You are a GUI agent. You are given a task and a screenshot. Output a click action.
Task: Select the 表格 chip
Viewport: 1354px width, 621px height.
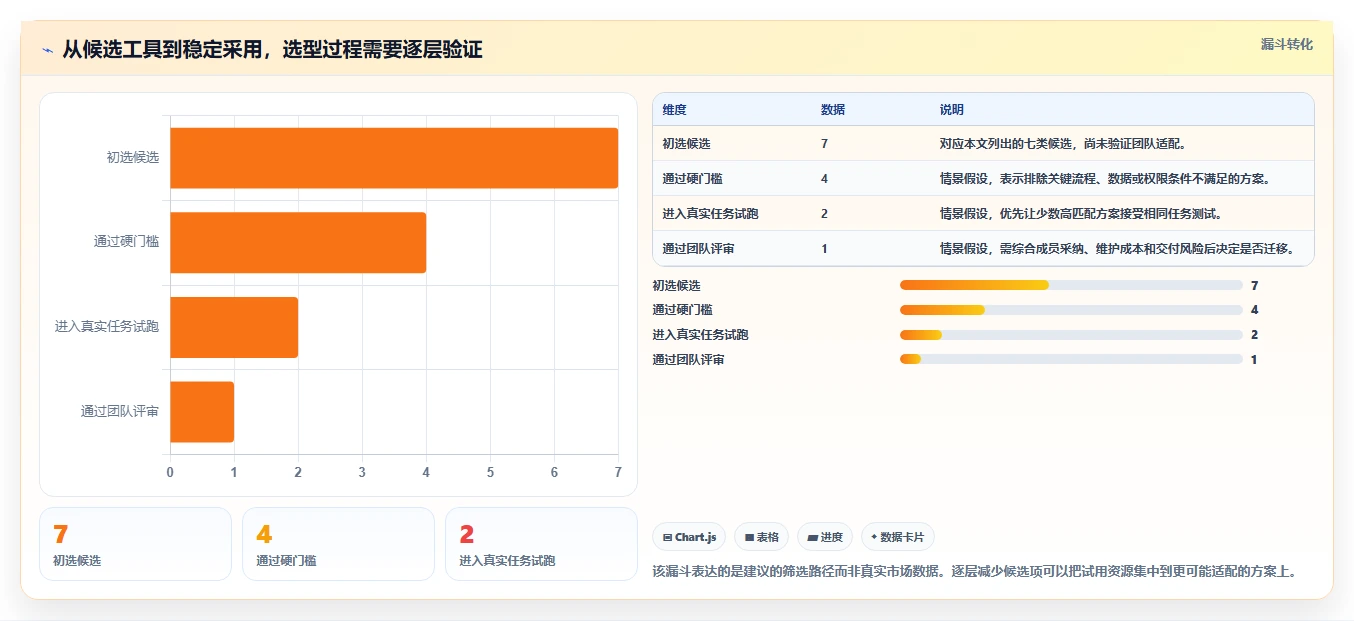point(761,537)
